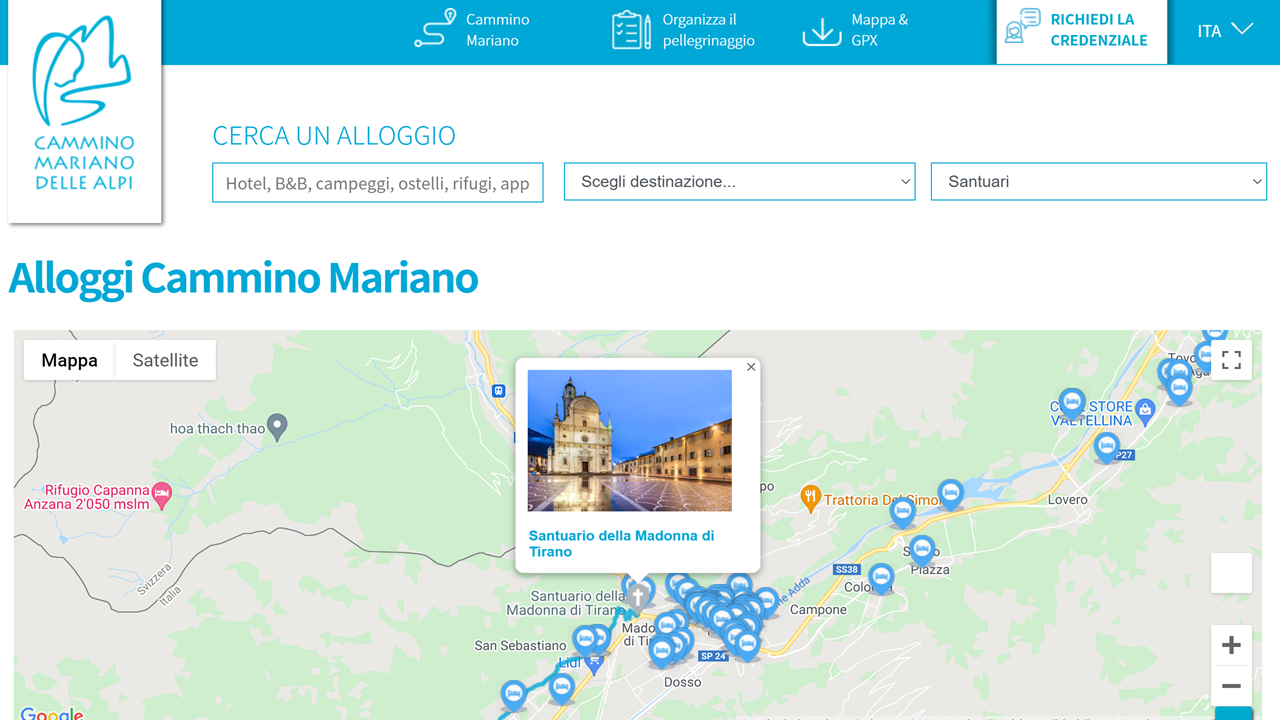Viewport: 1280px width, 720px height.
Task: Click the Cammino Mariano delle Alpi logo
Action: pos(84,110)
